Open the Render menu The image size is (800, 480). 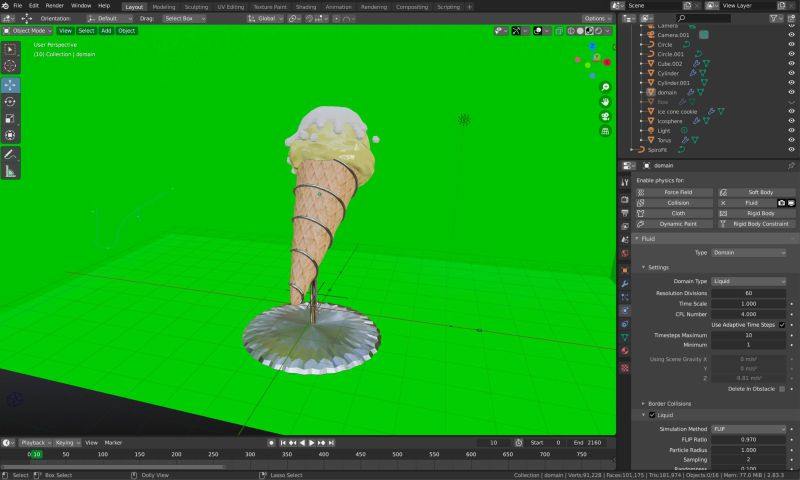pyautogui.click(x=55, y=6)
